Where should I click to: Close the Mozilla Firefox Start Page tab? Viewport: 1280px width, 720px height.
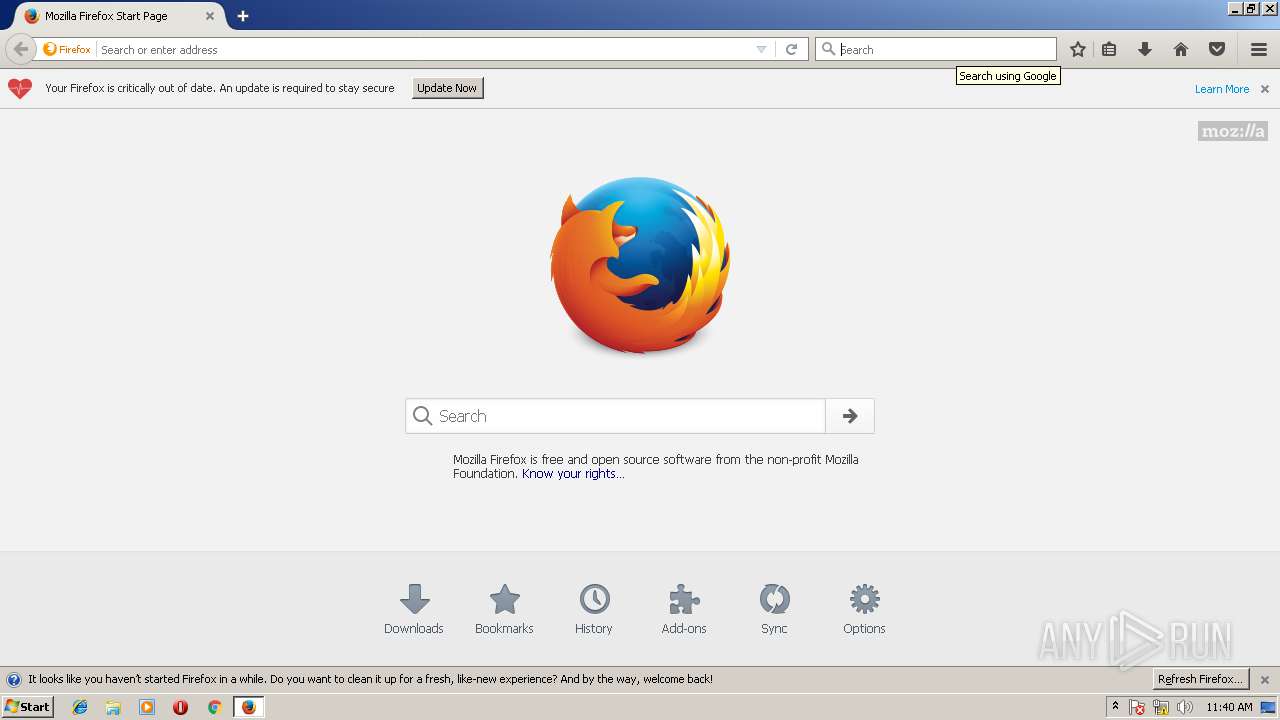coord(210,16)
